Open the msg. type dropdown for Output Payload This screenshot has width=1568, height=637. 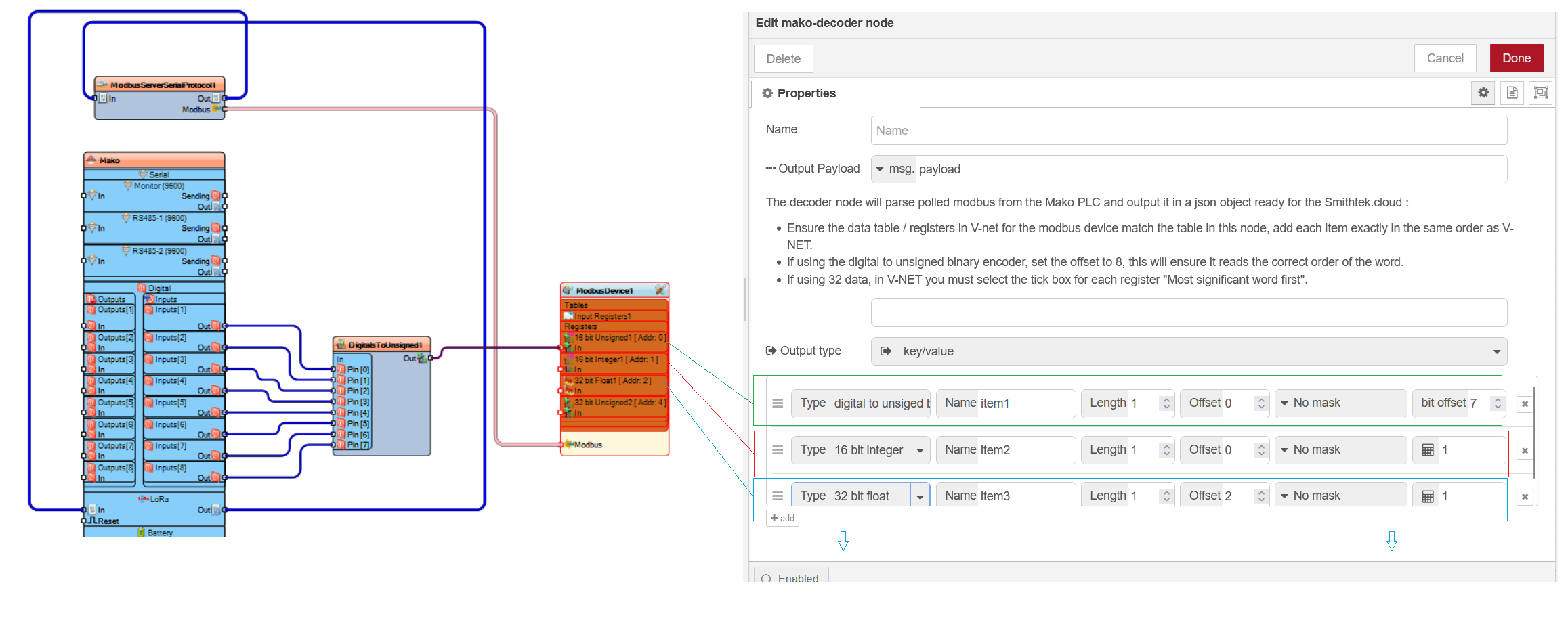pos(893,169)
